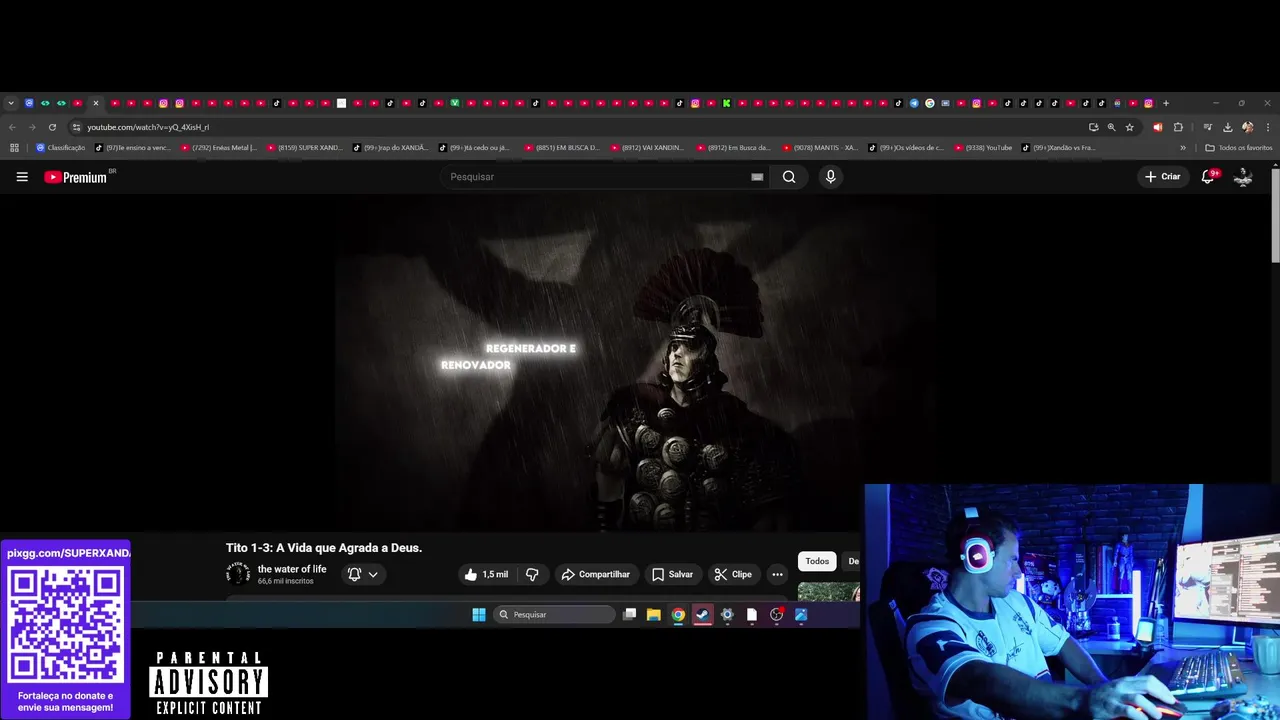Open the VAI XANDIN bookmark
This screenshot has height=720, width=1280.
coord(648,148)
